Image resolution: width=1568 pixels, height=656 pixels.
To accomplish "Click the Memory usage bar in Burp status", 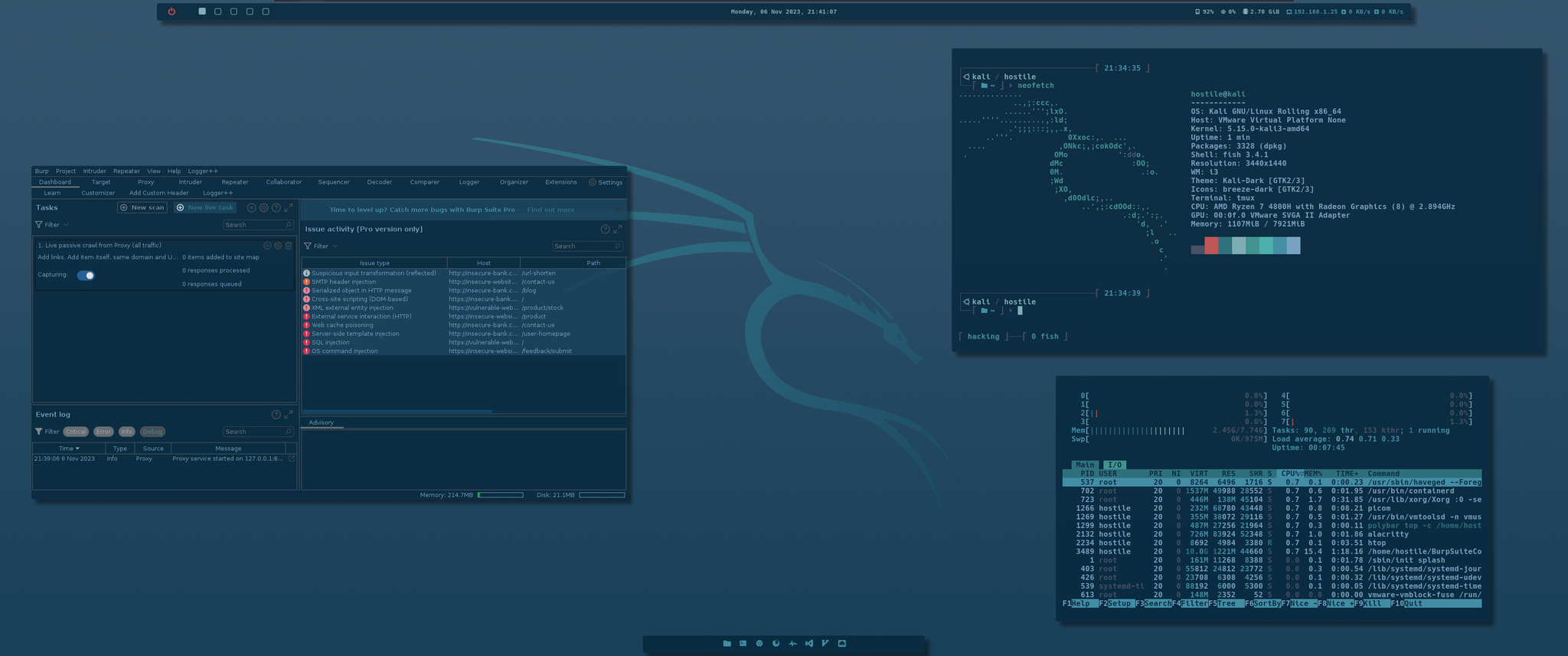I will pos(501,495).
